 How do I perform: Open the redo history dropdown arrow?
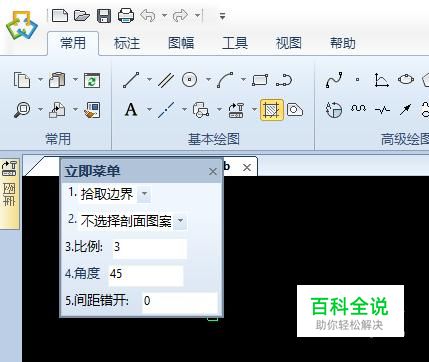click(x=197, y=15)
